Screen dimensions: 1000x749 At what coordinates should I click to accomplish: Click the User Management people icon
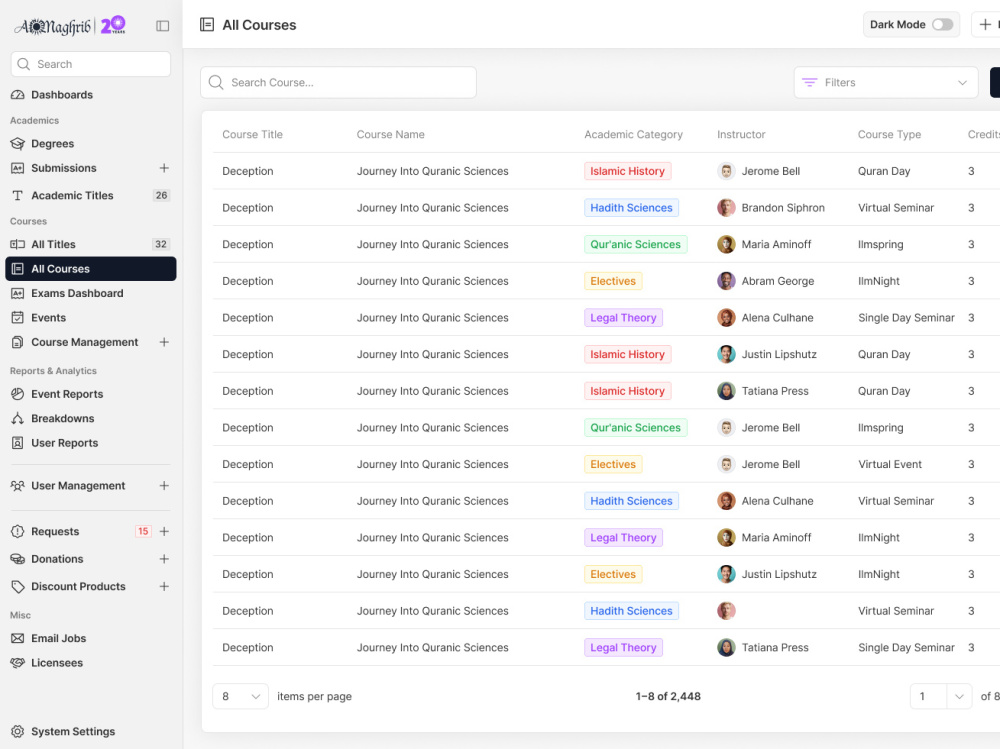point(17,486)
